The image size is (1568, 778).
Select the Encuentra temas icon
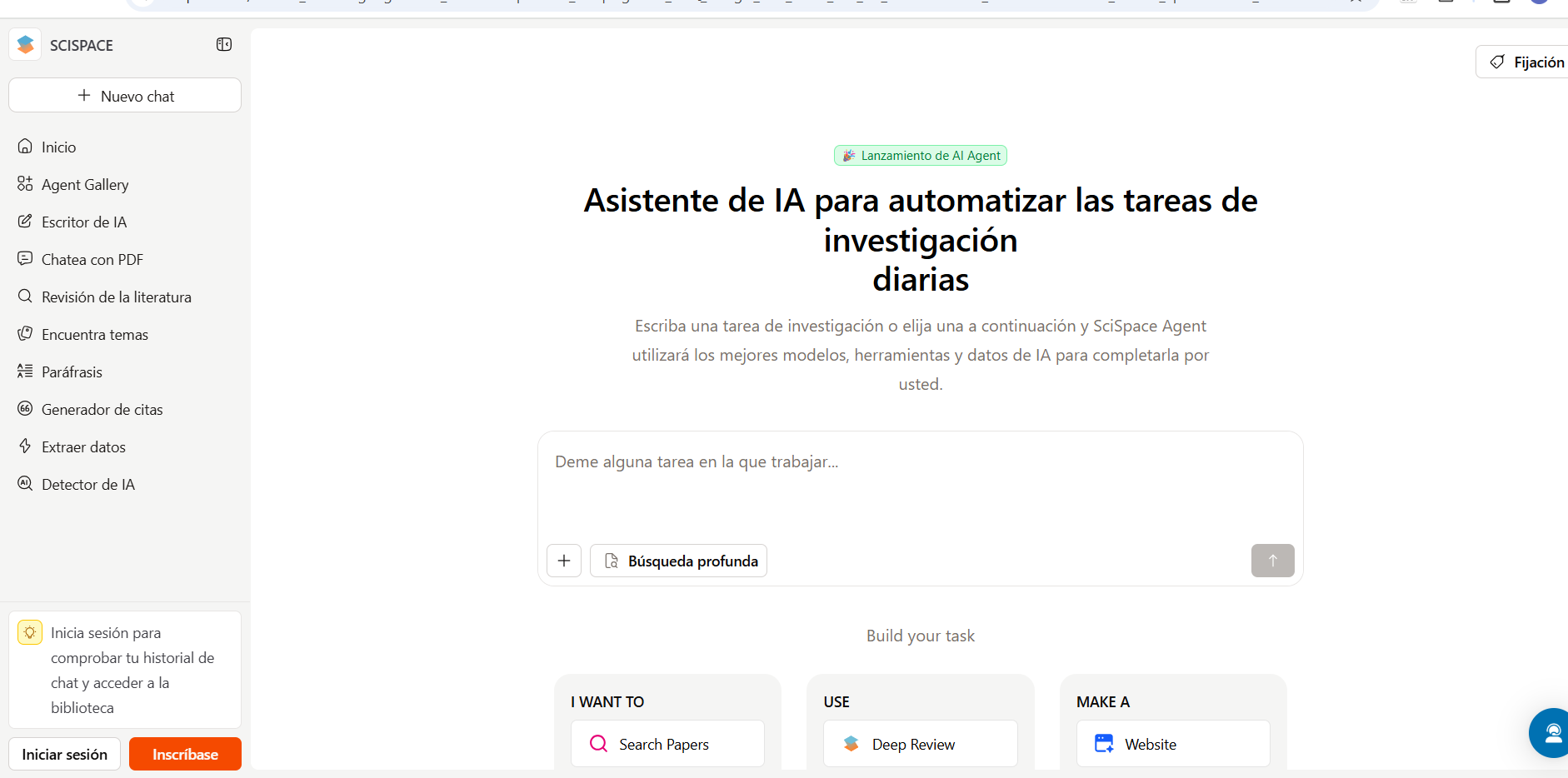(25, 334)
